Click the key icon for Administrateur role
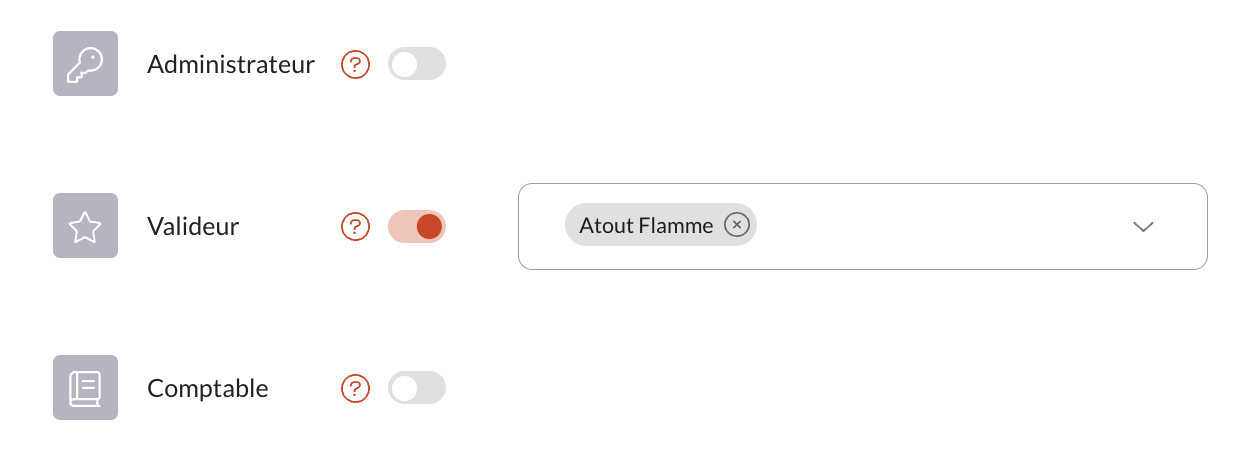The image size is (1250, 462). pos(85,64)
